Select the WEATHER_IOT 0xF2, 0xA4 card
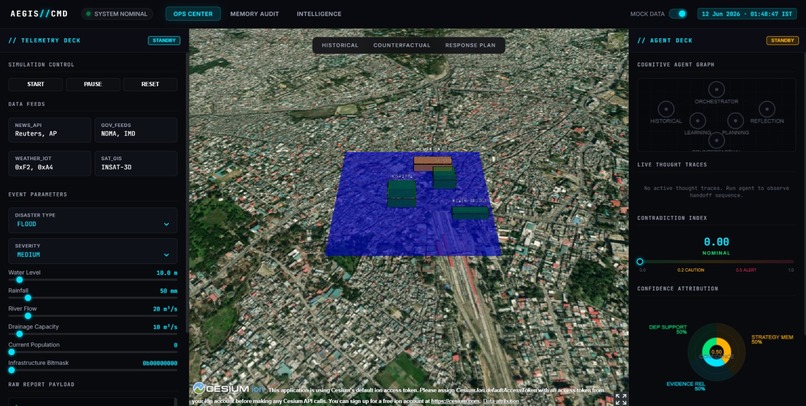 coord(49,163)
